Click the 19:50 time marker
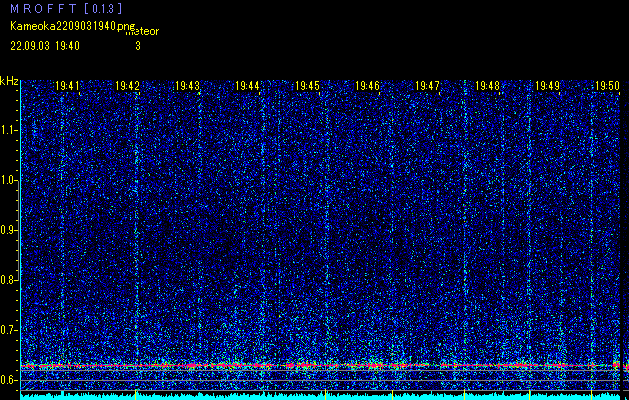Image resolution: width=629 pixels, height=400 pixels. (607, 86)
